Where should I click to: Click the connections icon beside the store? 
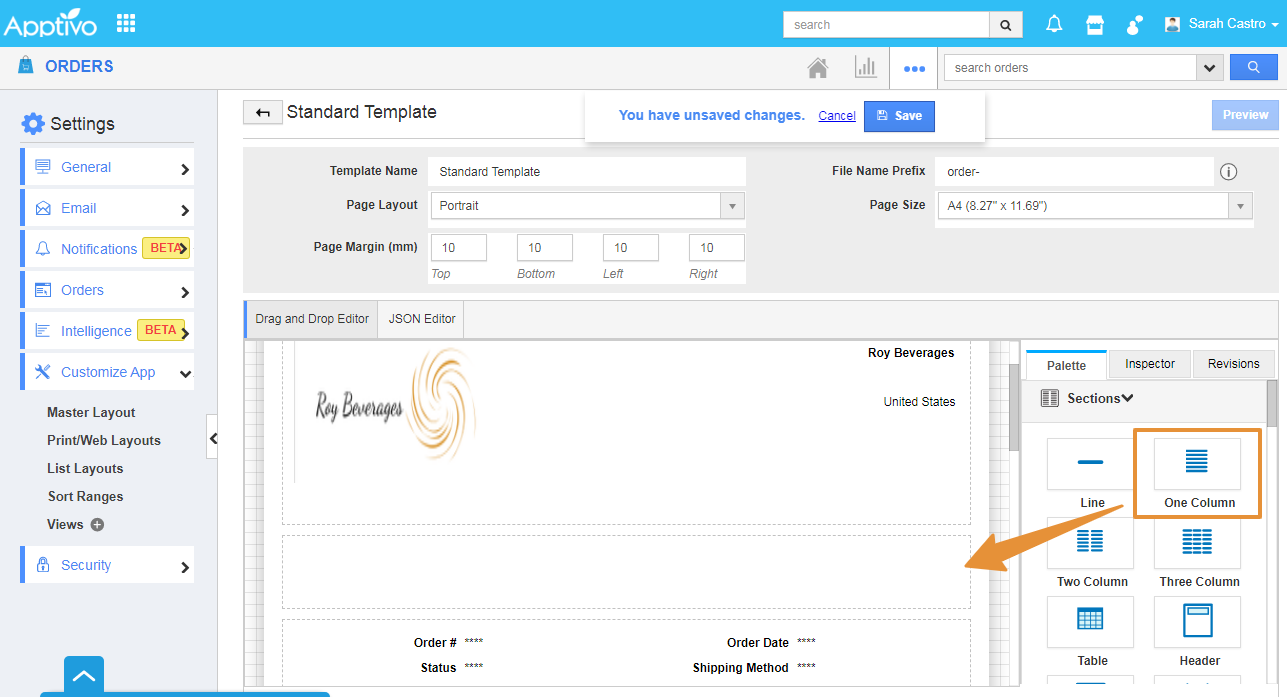[1135, 24]
